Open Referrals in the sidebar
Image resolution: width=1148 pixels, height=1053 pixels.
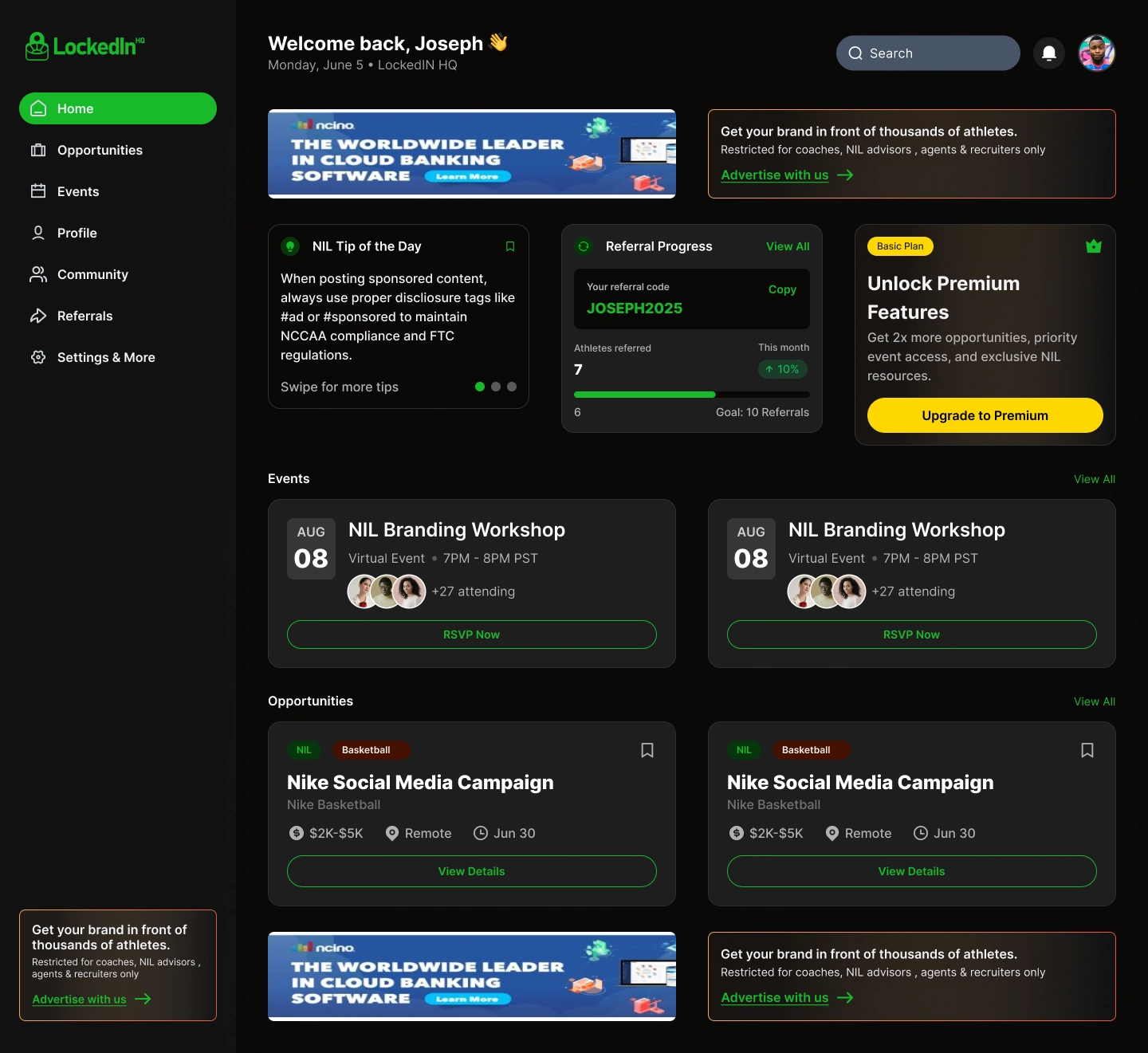coord(118,316)
